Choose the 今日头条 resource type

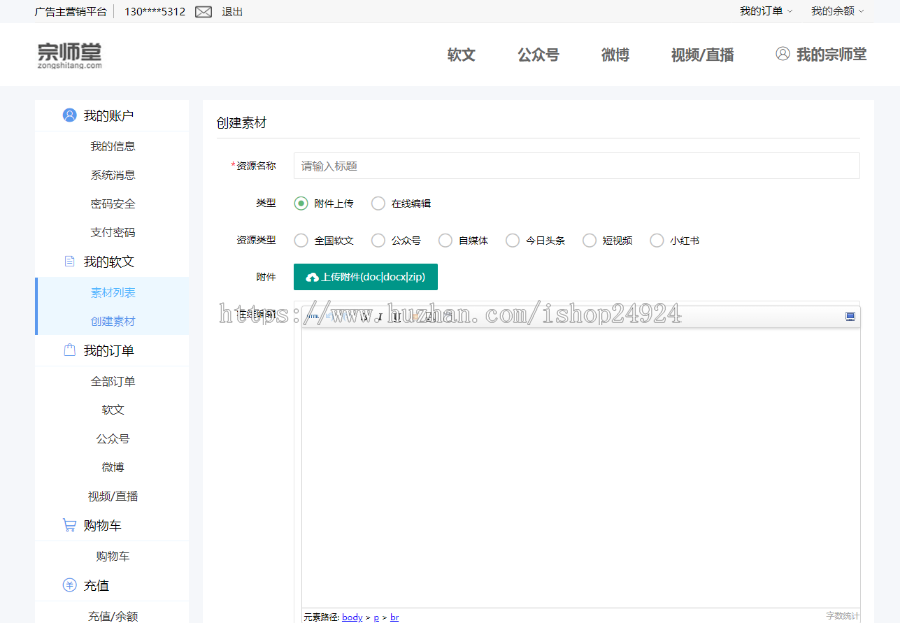(x=511, y=240)
